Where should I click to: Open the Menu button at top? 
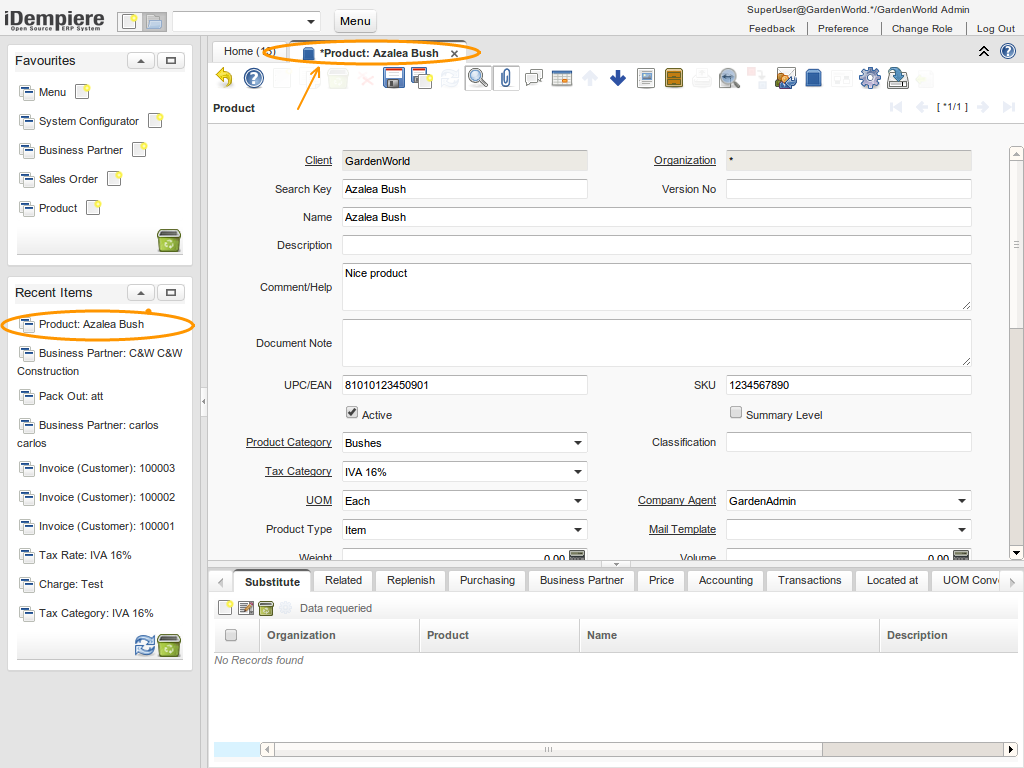[355, 20]
